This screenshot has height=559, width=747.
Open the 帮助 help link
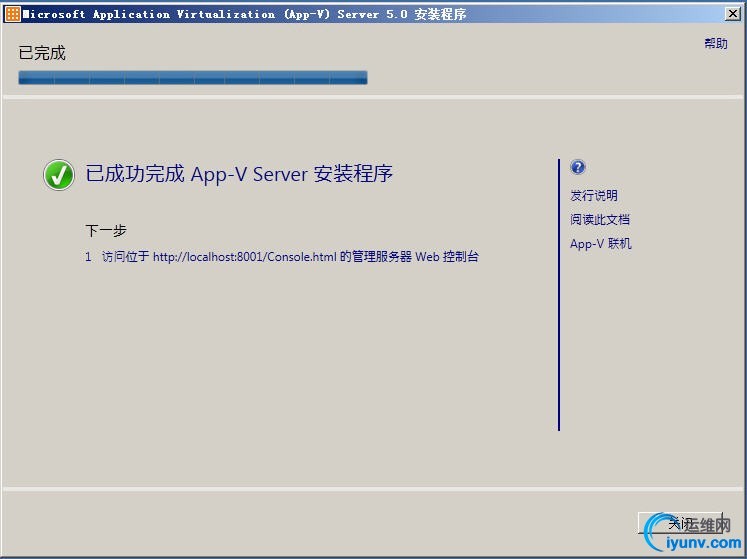716,44
